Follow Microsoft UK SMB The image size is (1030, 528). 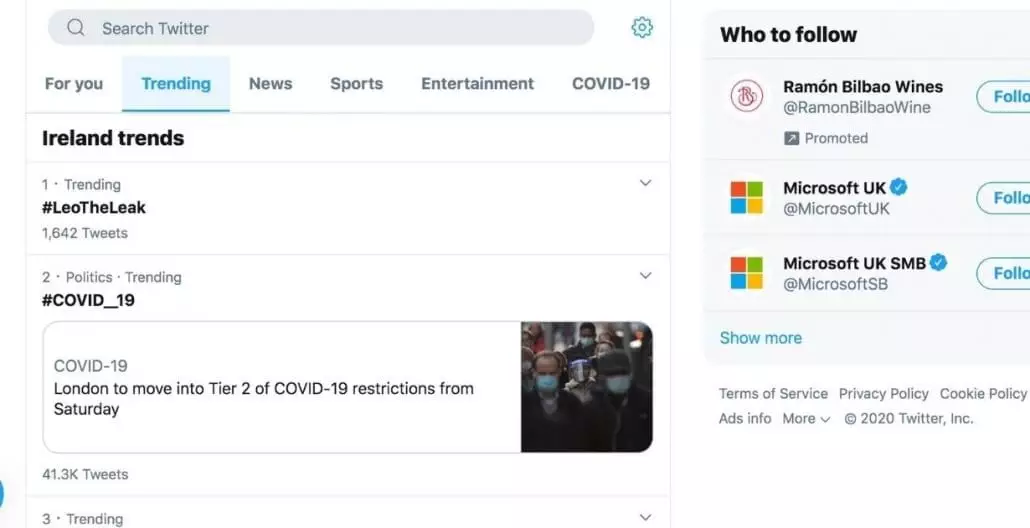tap(1003, 273)
